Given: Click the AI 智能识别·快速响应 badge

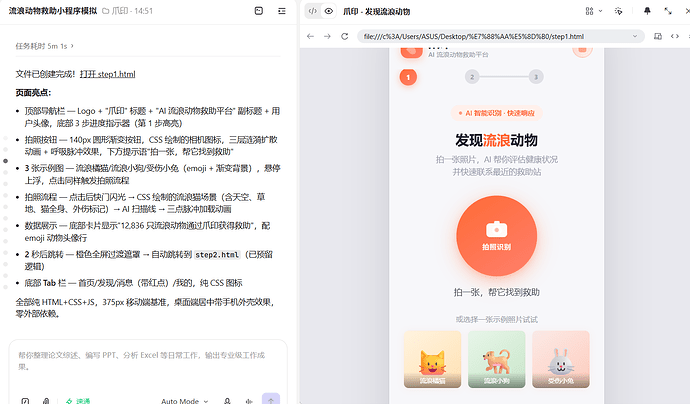Looking at the screenshot, I should coord(496,113).
